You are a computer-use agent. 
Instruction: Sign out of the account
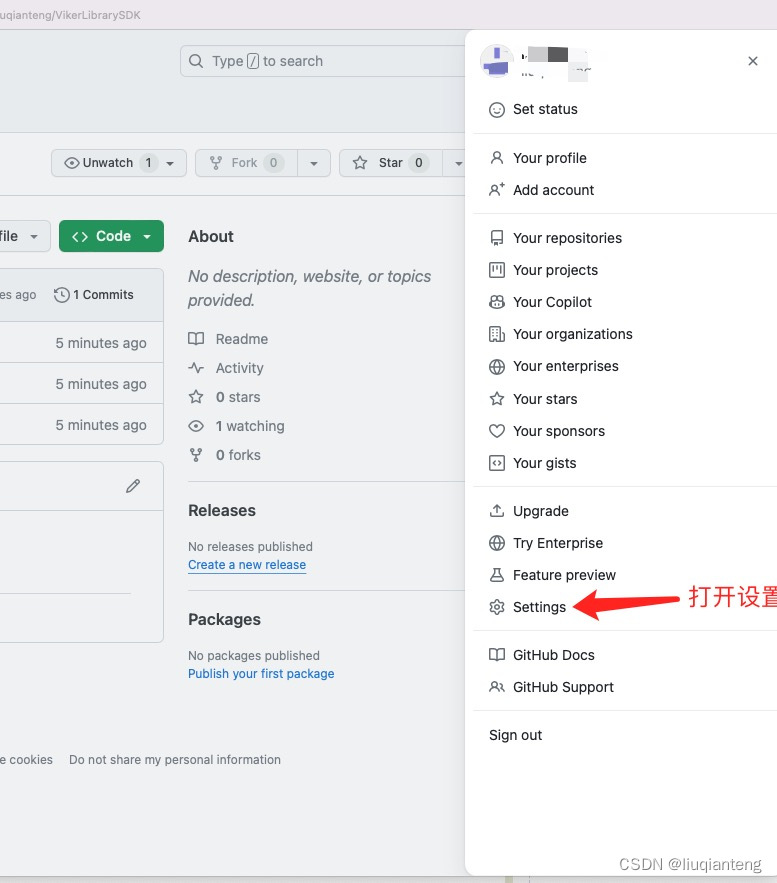515,735
